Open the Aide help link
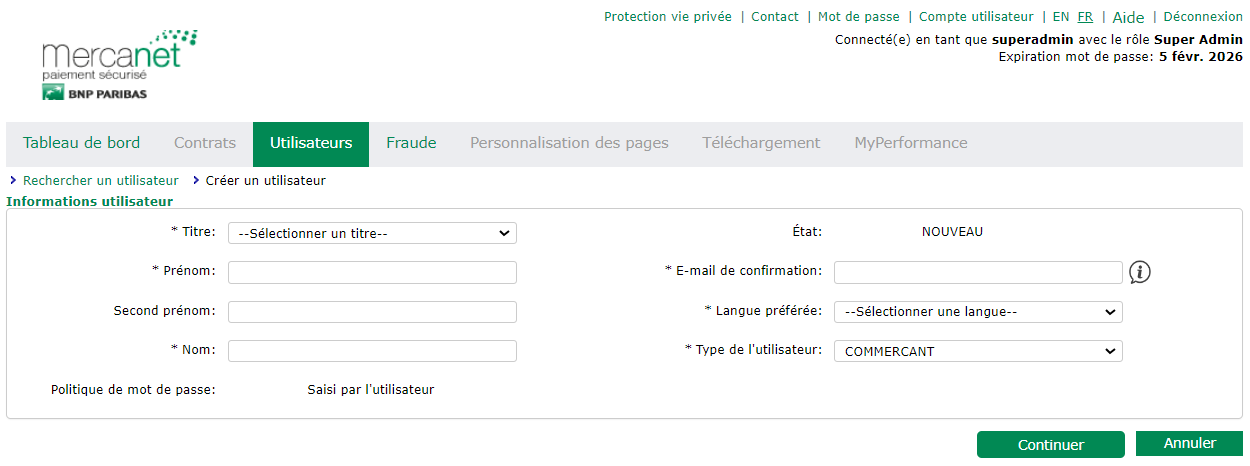 [x=1128, y=18]
